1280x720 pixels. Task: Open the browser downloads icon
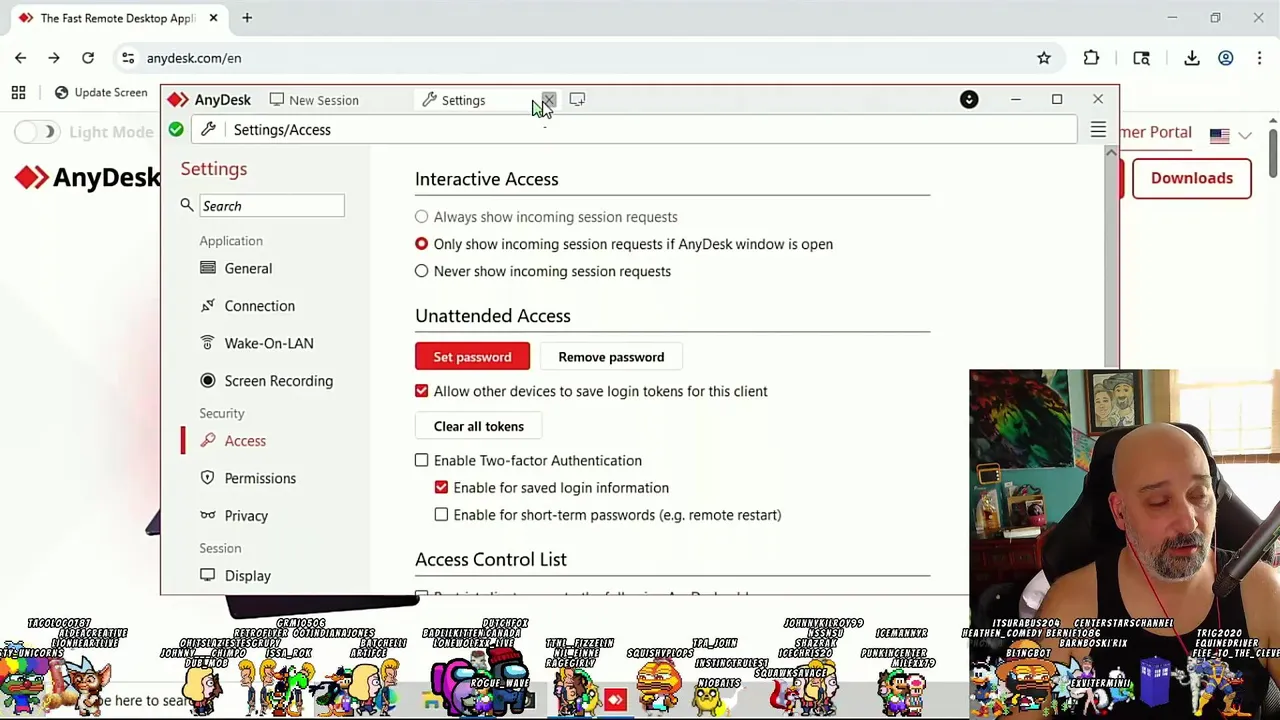(x=1192, y=58)
